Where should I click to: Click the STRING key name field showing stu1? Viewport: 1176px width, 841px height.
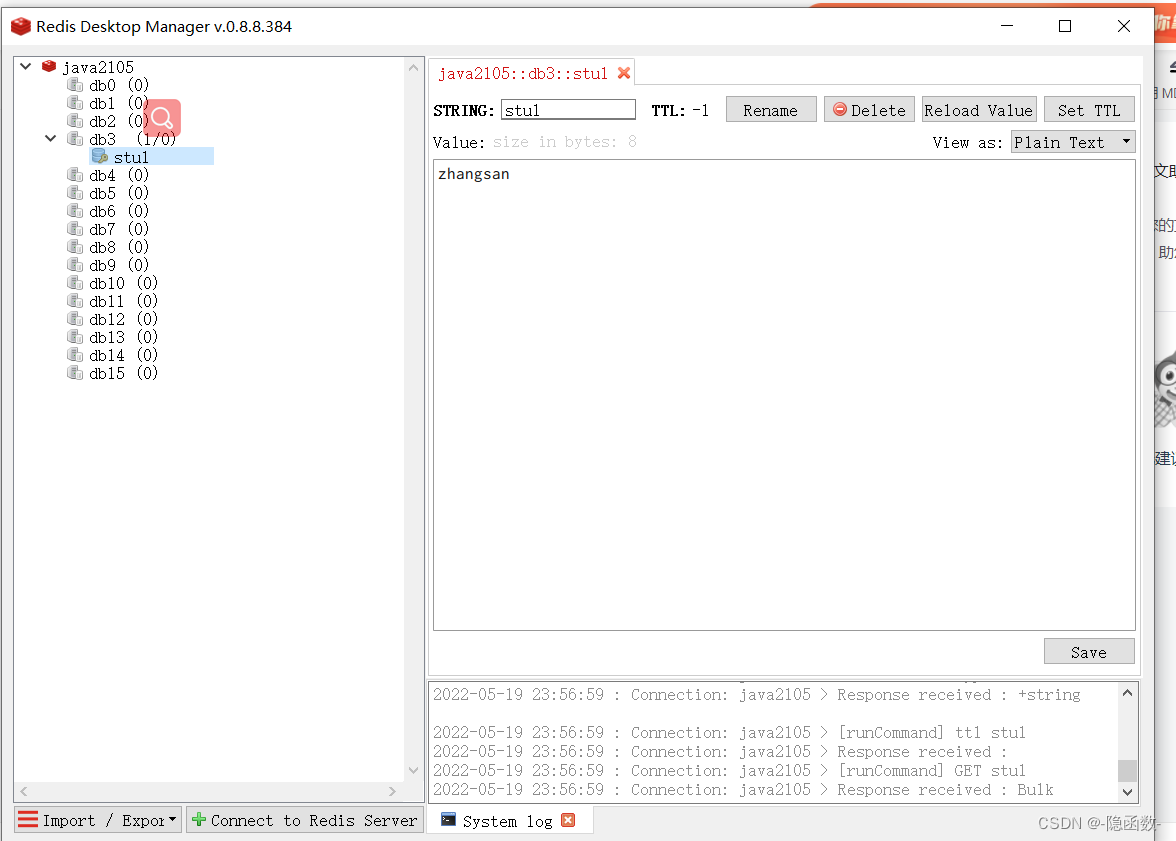click(568, 109)
